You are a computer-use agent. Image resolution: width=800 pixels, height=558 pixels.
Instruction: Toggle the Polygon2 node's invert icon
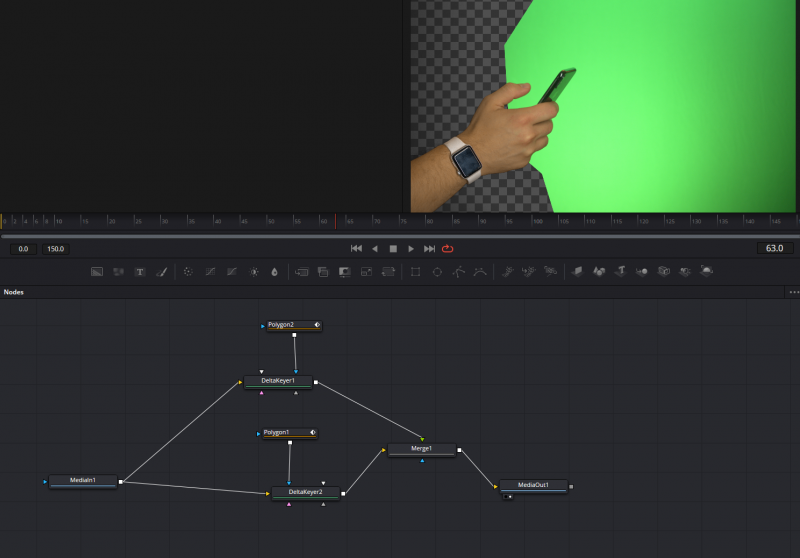317,325
